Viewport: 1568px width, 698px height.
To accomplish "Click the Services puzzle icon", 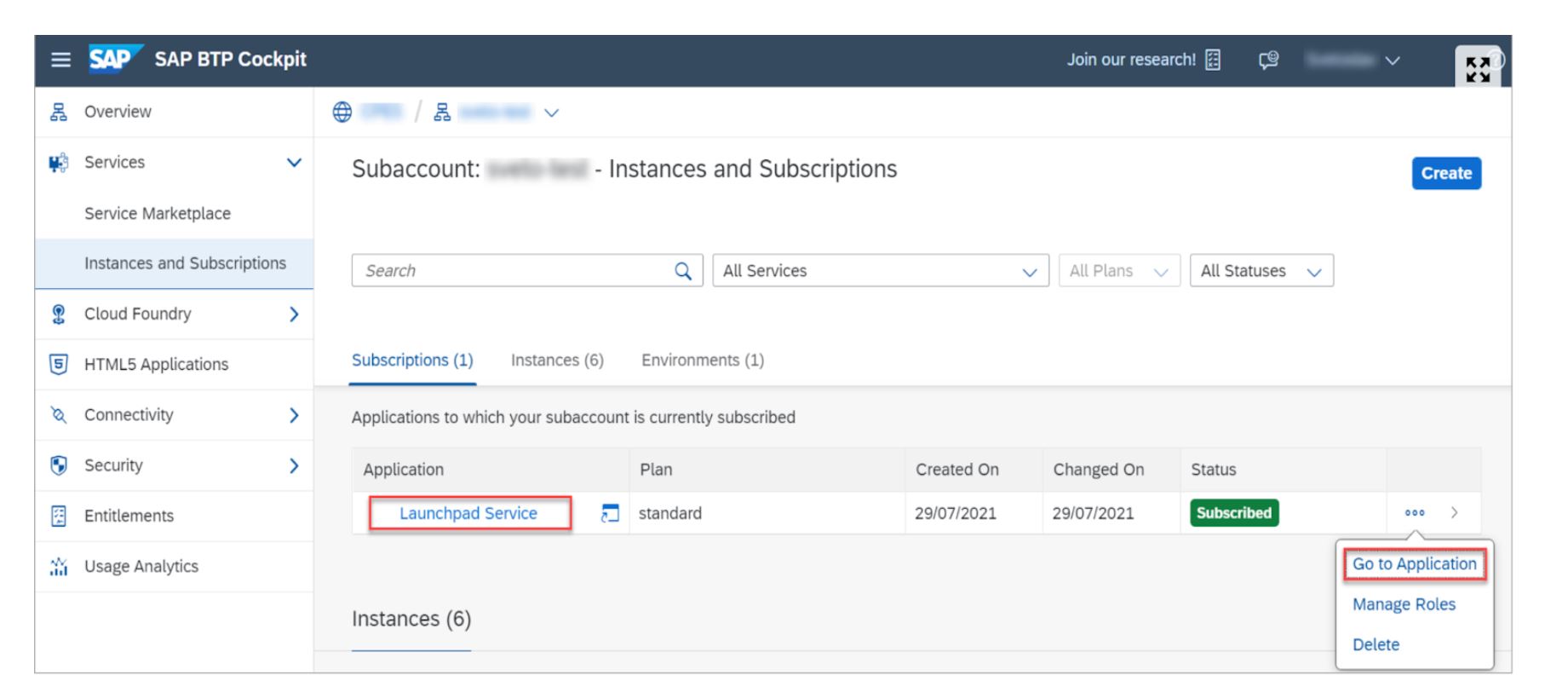I will (x=59, y=163).
